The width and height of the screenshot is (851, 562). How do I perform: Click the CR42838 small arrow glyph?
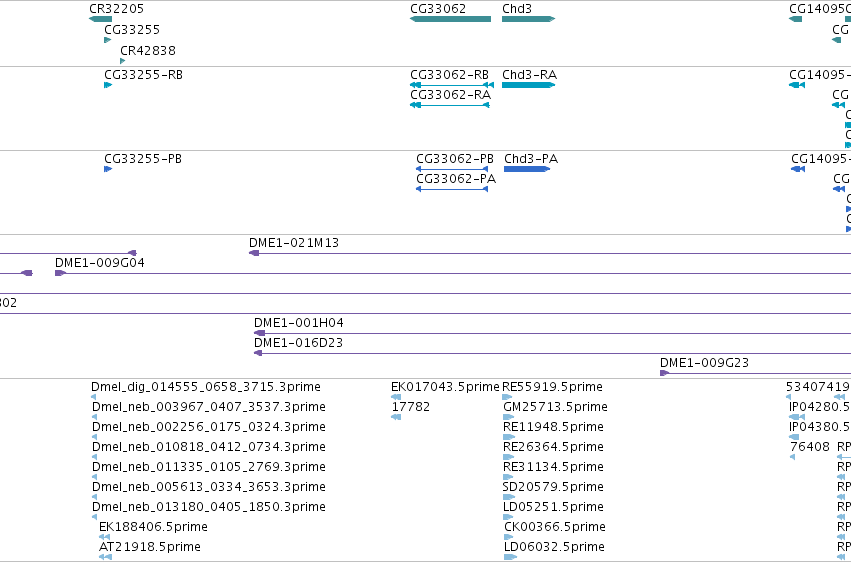(123, 61)
